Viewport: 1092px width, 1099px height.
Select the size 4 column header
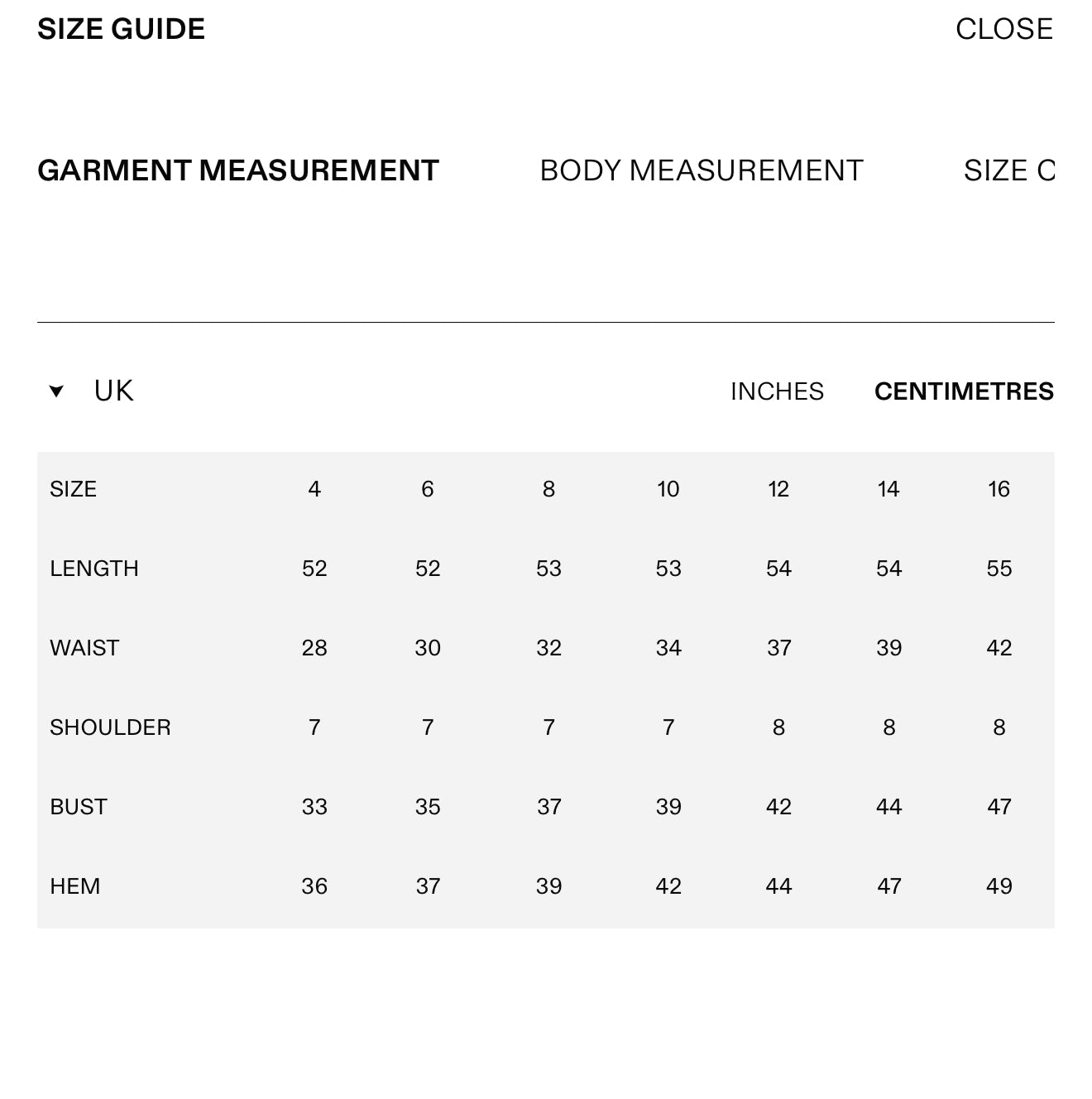pos(314,489)
